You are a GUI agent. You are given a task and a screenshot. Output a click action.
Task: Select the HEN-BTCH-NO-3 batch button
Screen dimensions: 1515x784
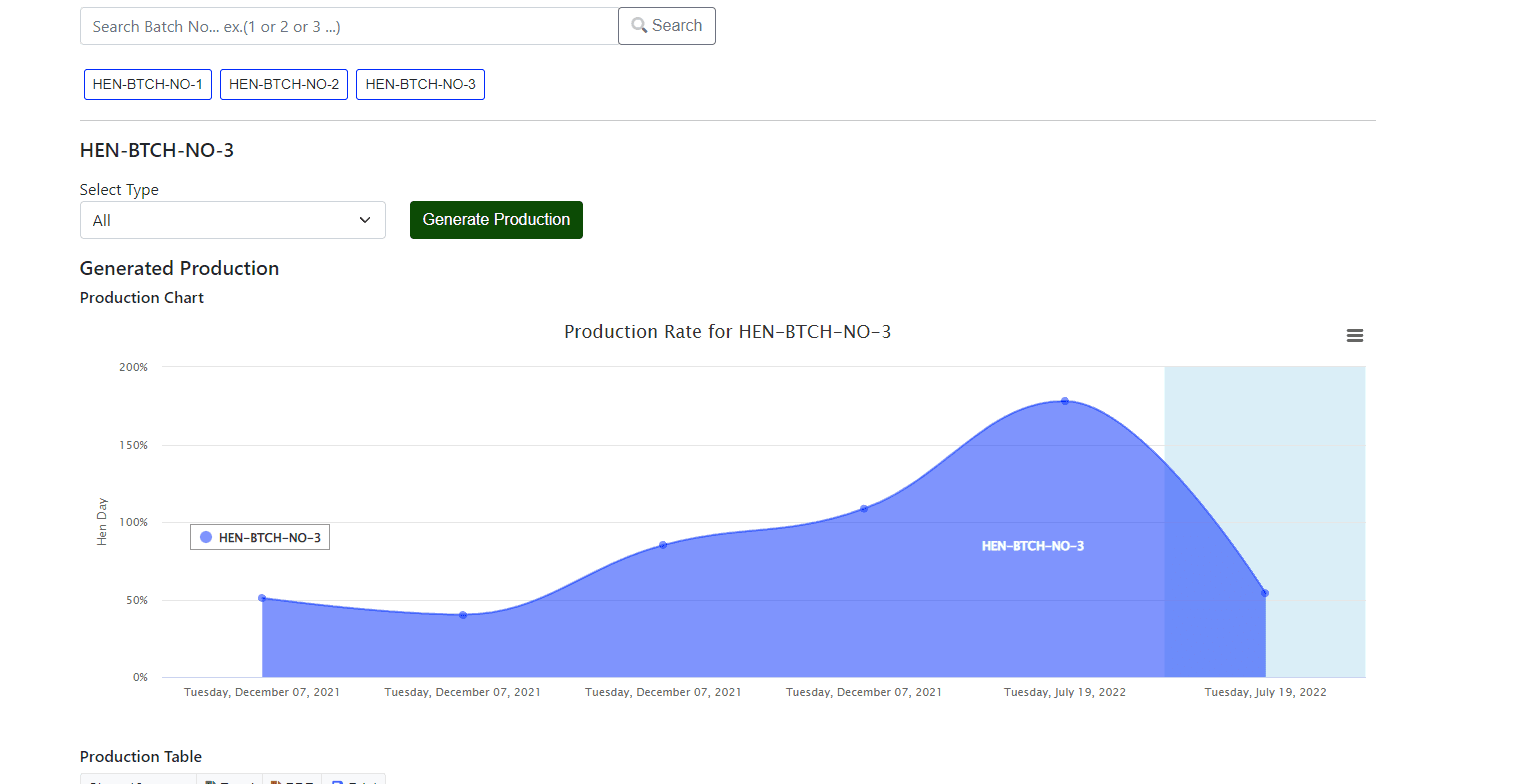[420, 84]
